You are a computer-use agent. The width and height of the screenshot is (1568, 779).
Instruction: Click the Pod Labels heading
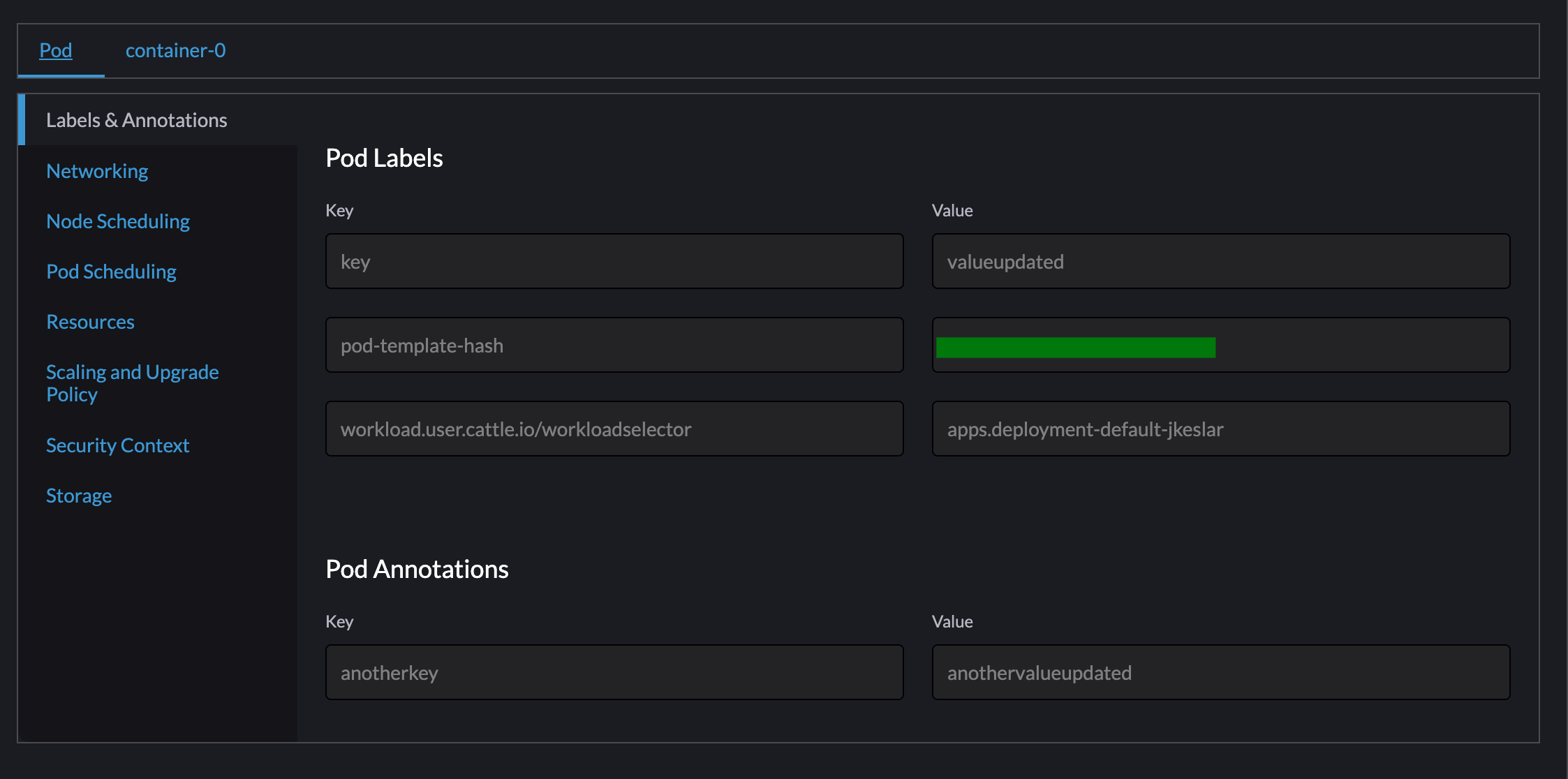pos(384,158)
